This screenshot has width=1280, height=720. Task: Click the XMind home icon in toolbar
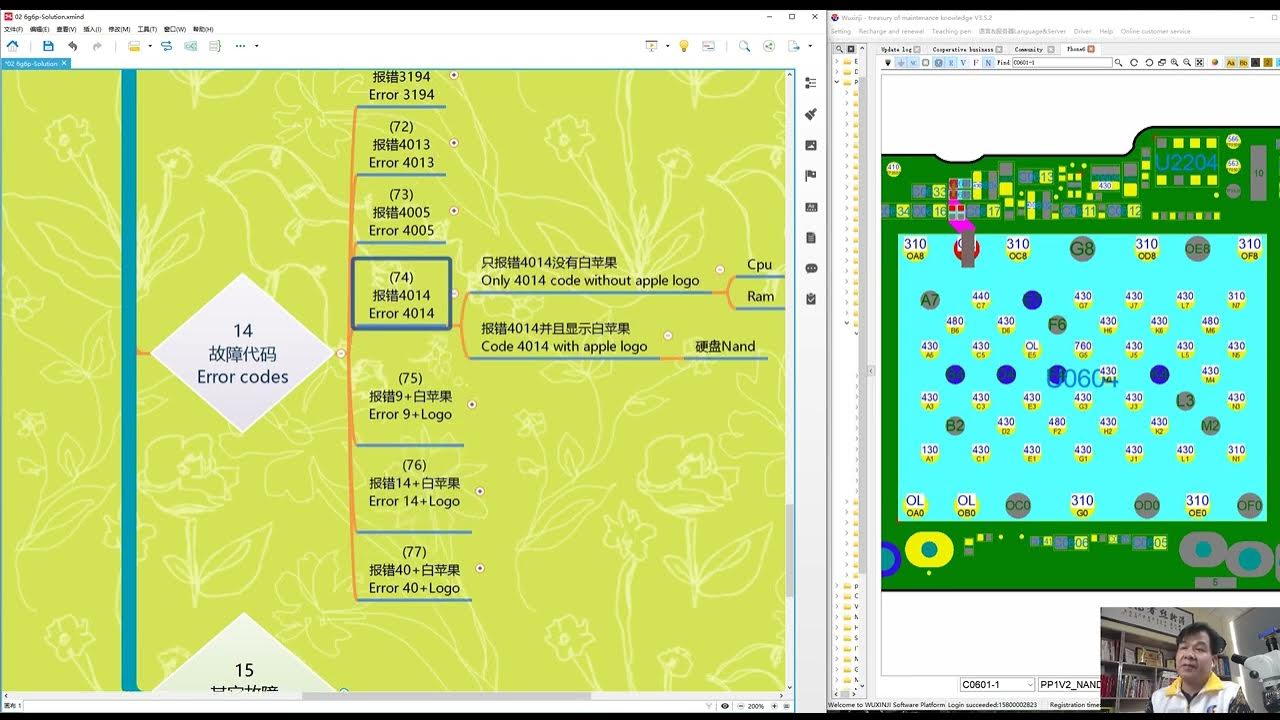coord(13,46)
